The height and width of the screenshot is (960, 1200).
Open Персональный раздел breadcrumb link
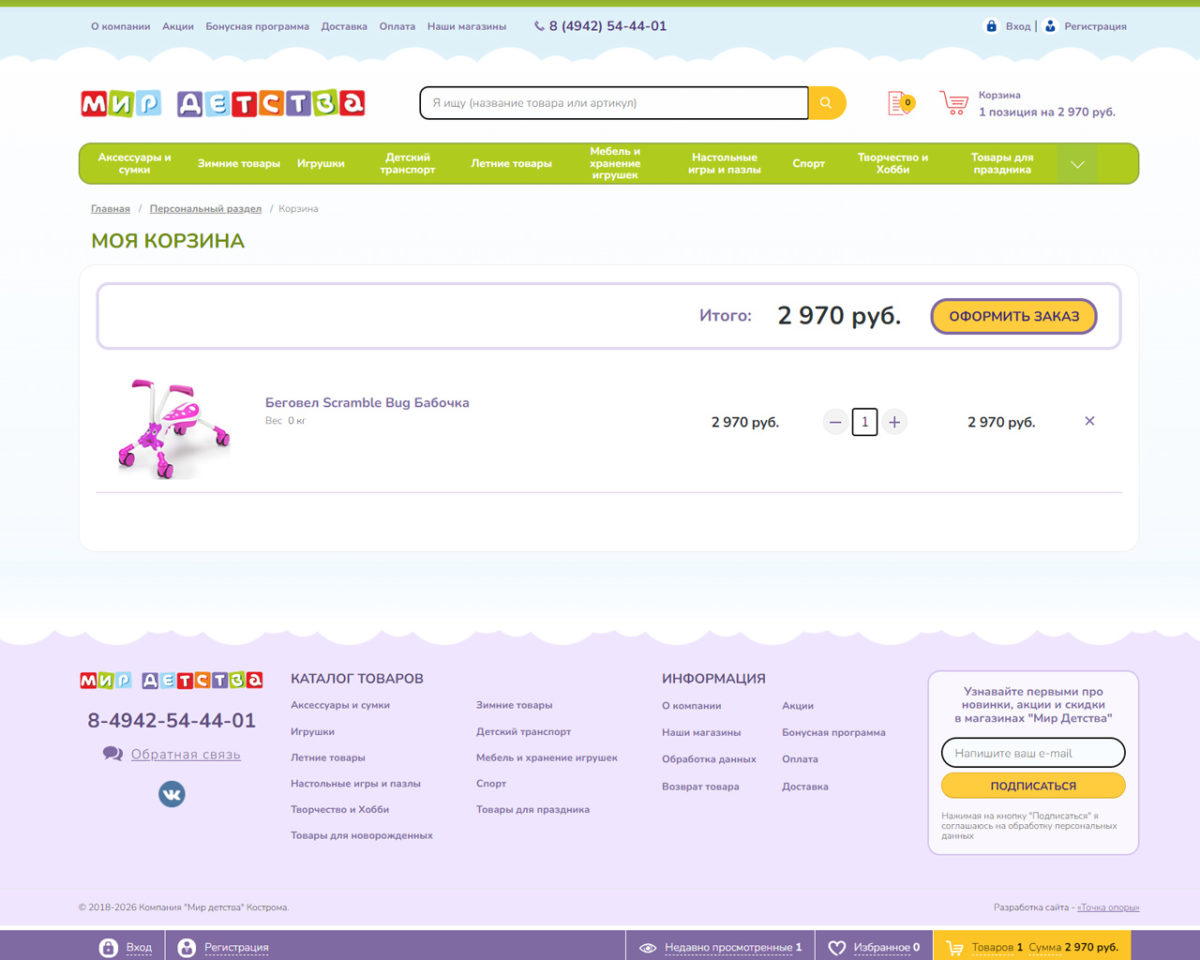[x=206, y=209]
